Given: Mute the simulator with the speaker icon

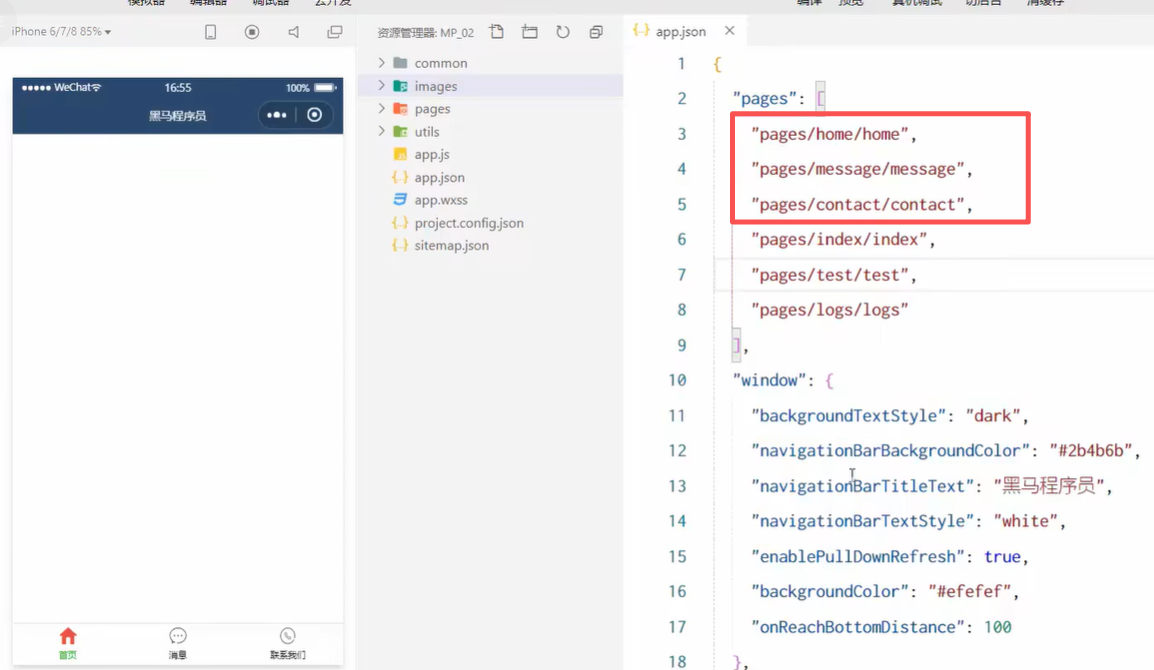Looking at the screenshot, I should pos(294,32).
